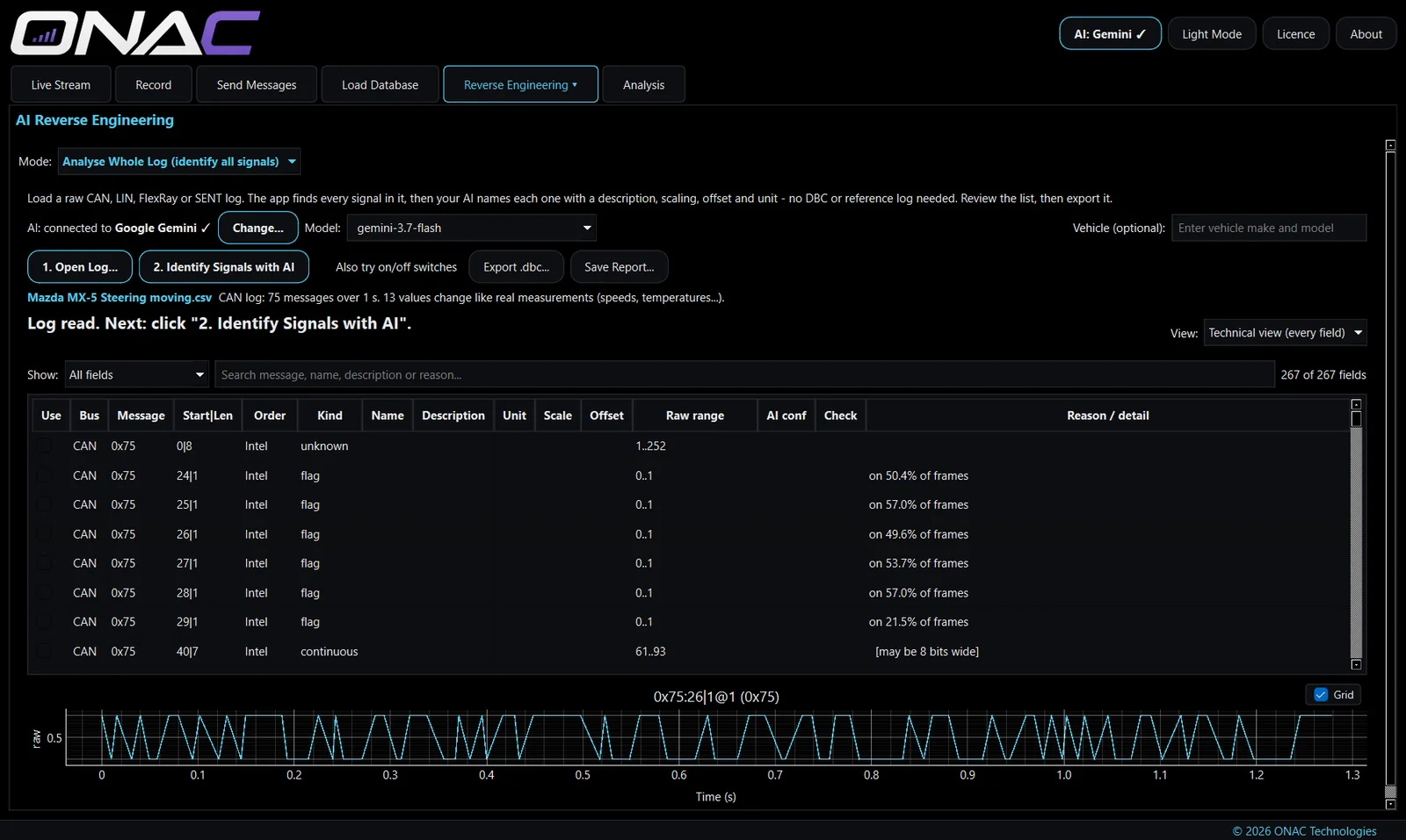Open the Load Database tab
Viewport: 1406px width, 840px height.
(380, 84)
